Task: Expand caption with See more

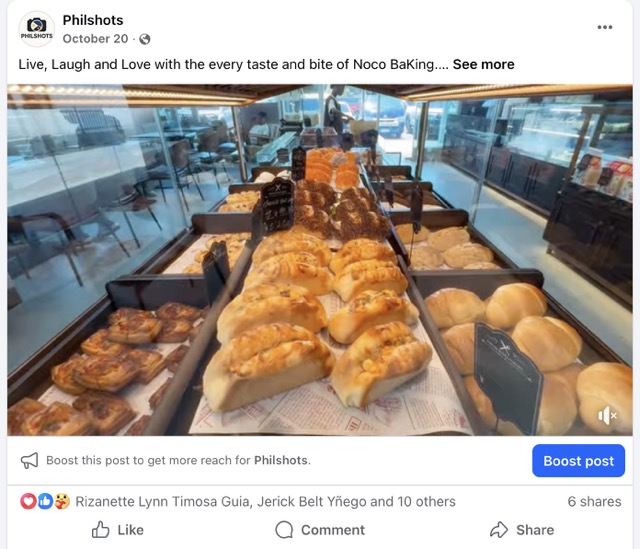Action: coord(483,64)
